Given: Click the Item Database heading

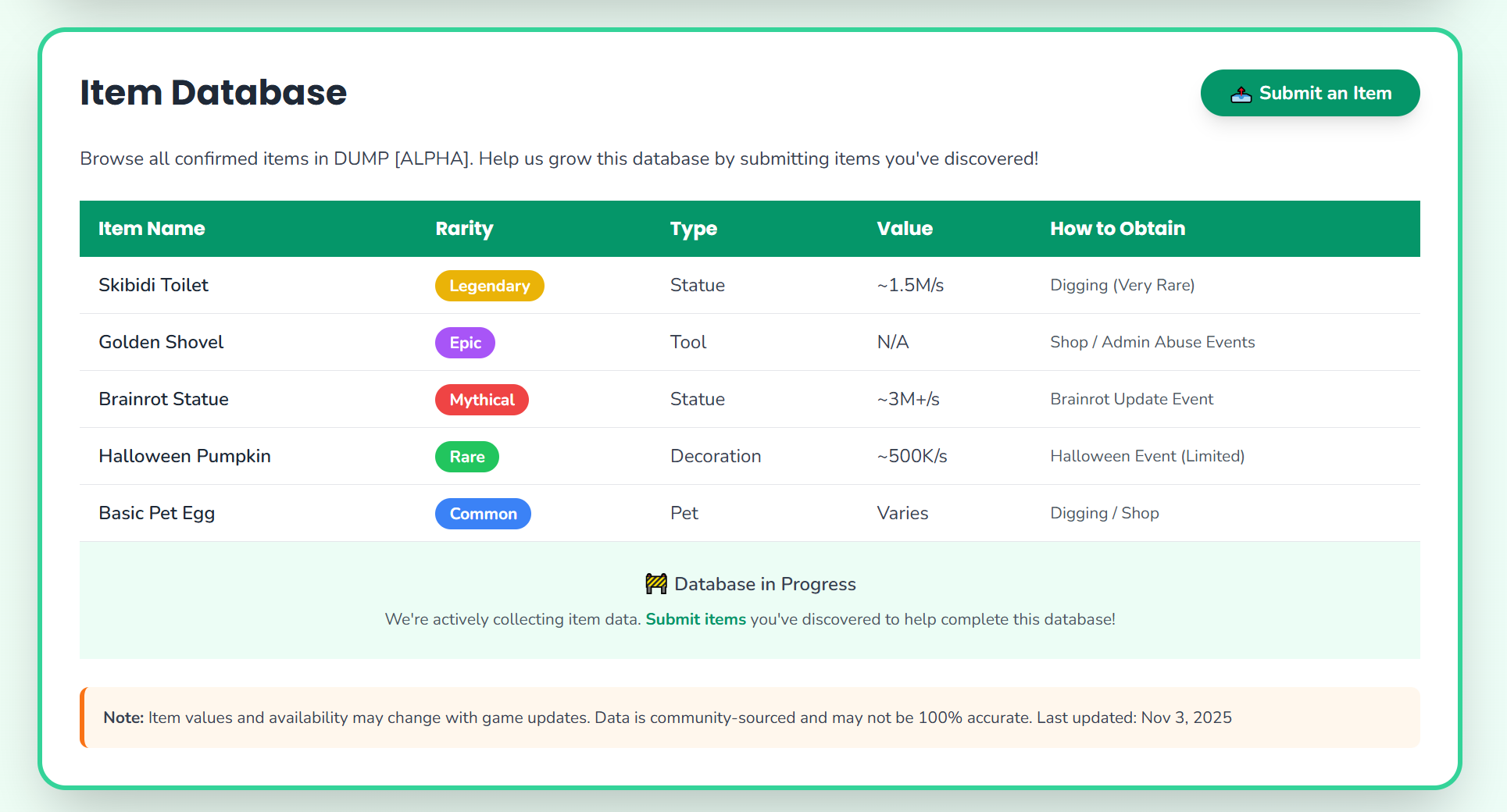Looking at the screenshot, I should 213,93.
